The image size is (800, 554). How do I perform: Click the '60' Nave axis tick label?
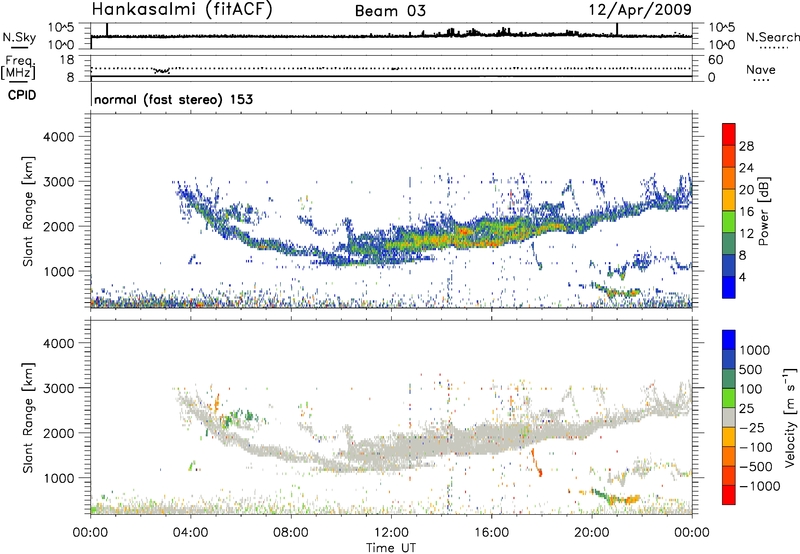coord(715,60)
